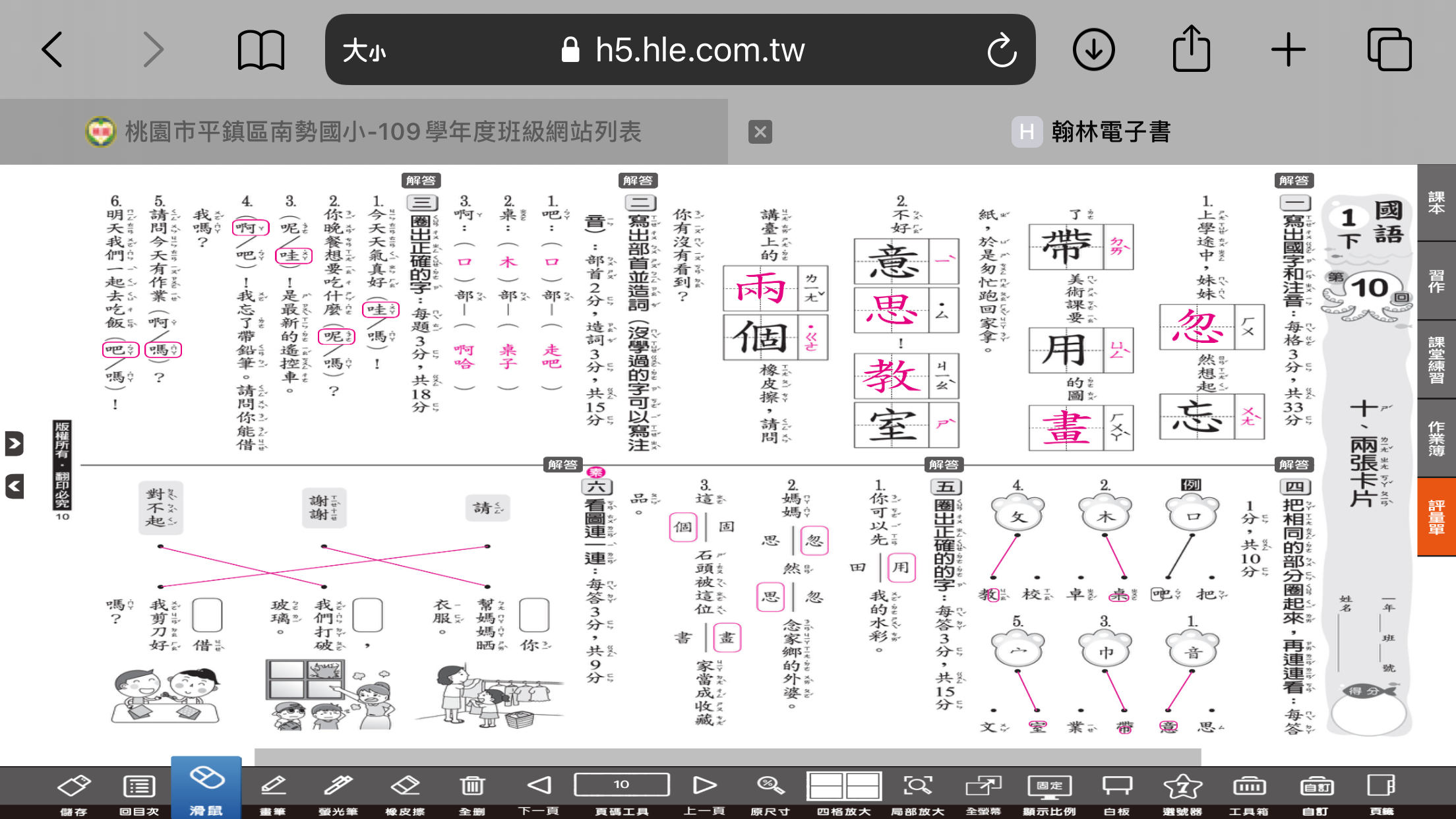Click the 謝謝 word card
The image size is (1456, 819).
coord(324,508)
